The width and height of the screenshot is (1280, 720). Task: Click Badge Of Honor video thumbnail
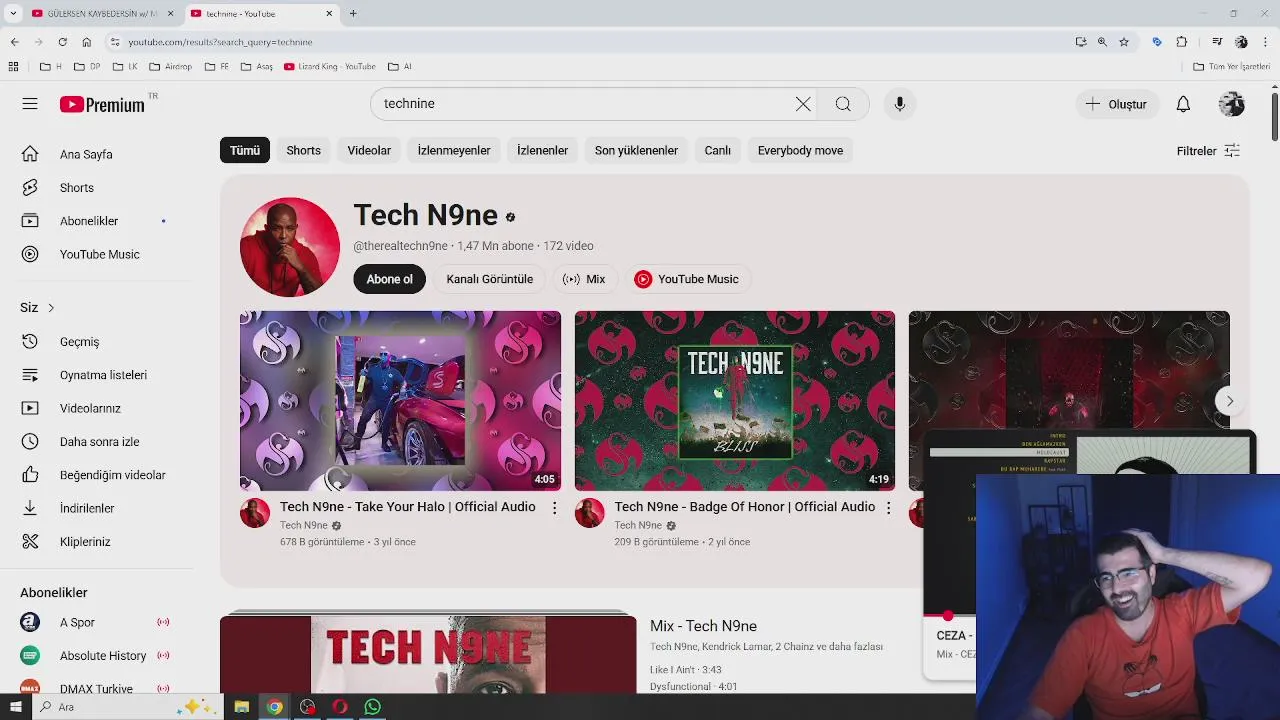pos(735,401)
